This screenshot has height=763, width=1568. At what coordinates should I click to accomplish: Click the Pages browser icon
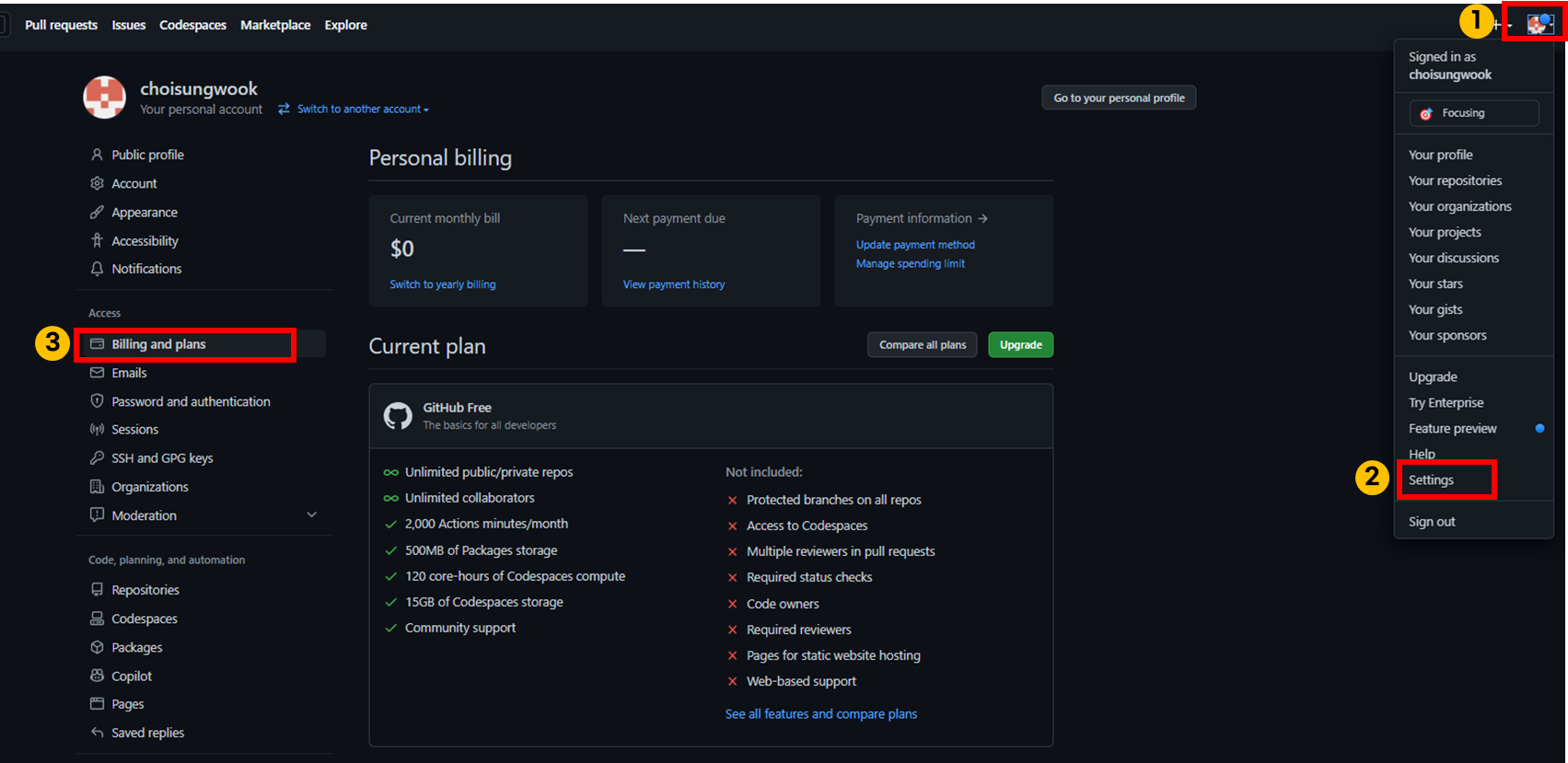97,704
